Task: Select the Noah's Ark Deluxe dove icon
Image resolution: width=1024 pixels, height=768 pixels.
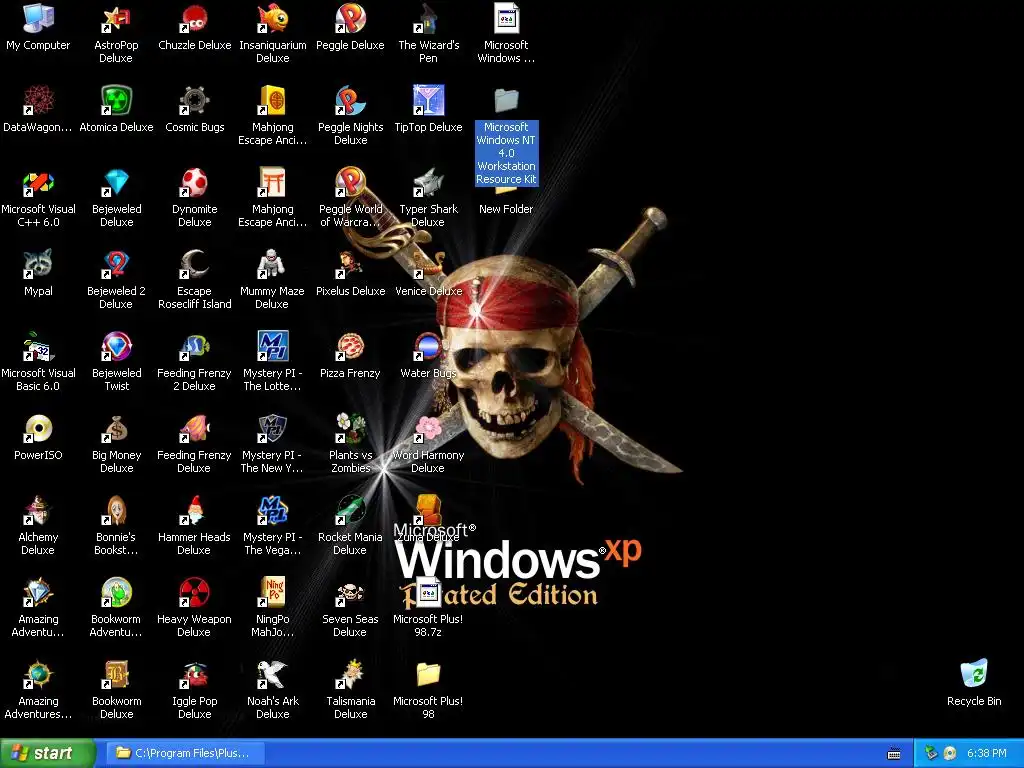Action: tap(272, 675)
